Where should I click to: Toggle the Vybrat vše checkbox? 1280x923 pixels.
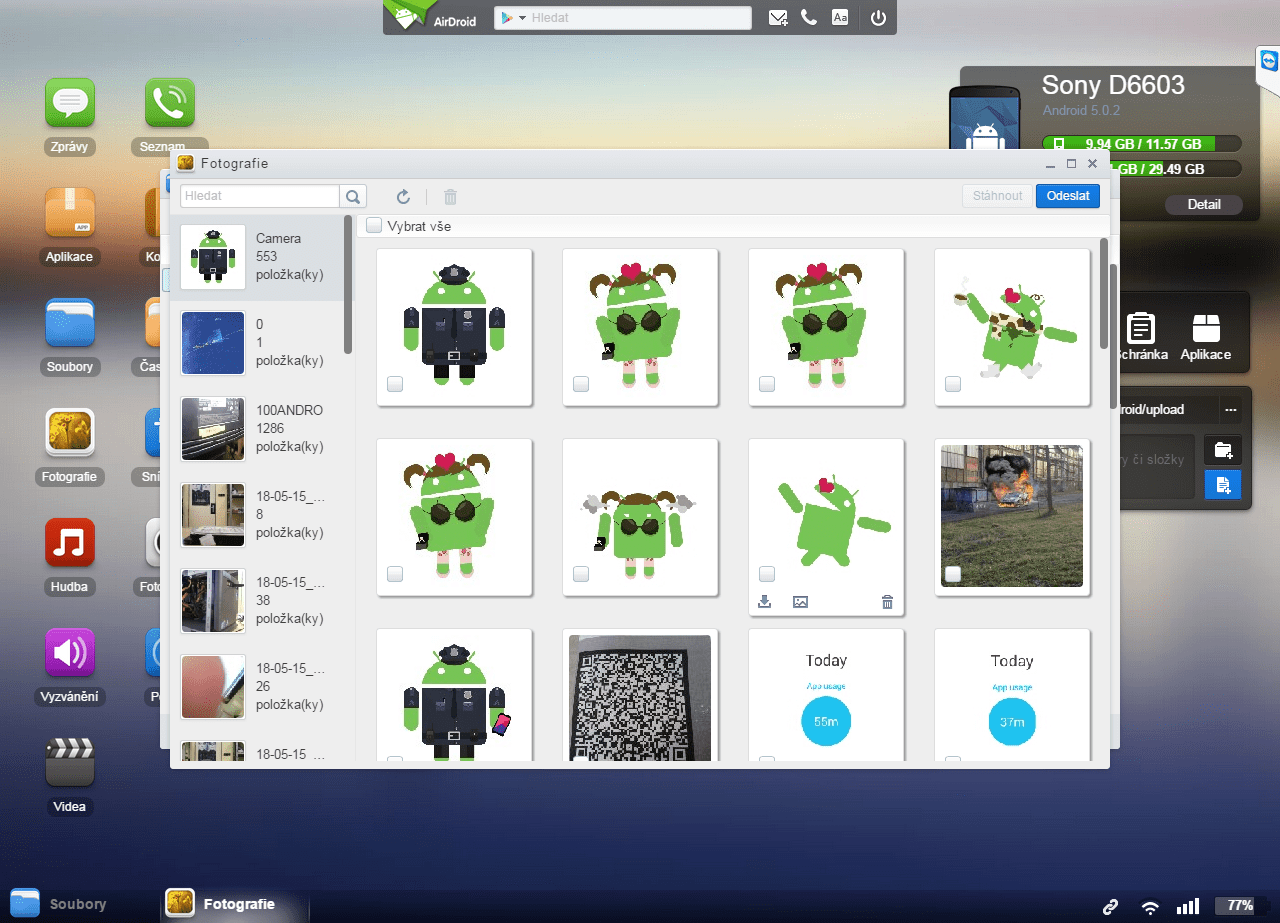tap(374, 226)
